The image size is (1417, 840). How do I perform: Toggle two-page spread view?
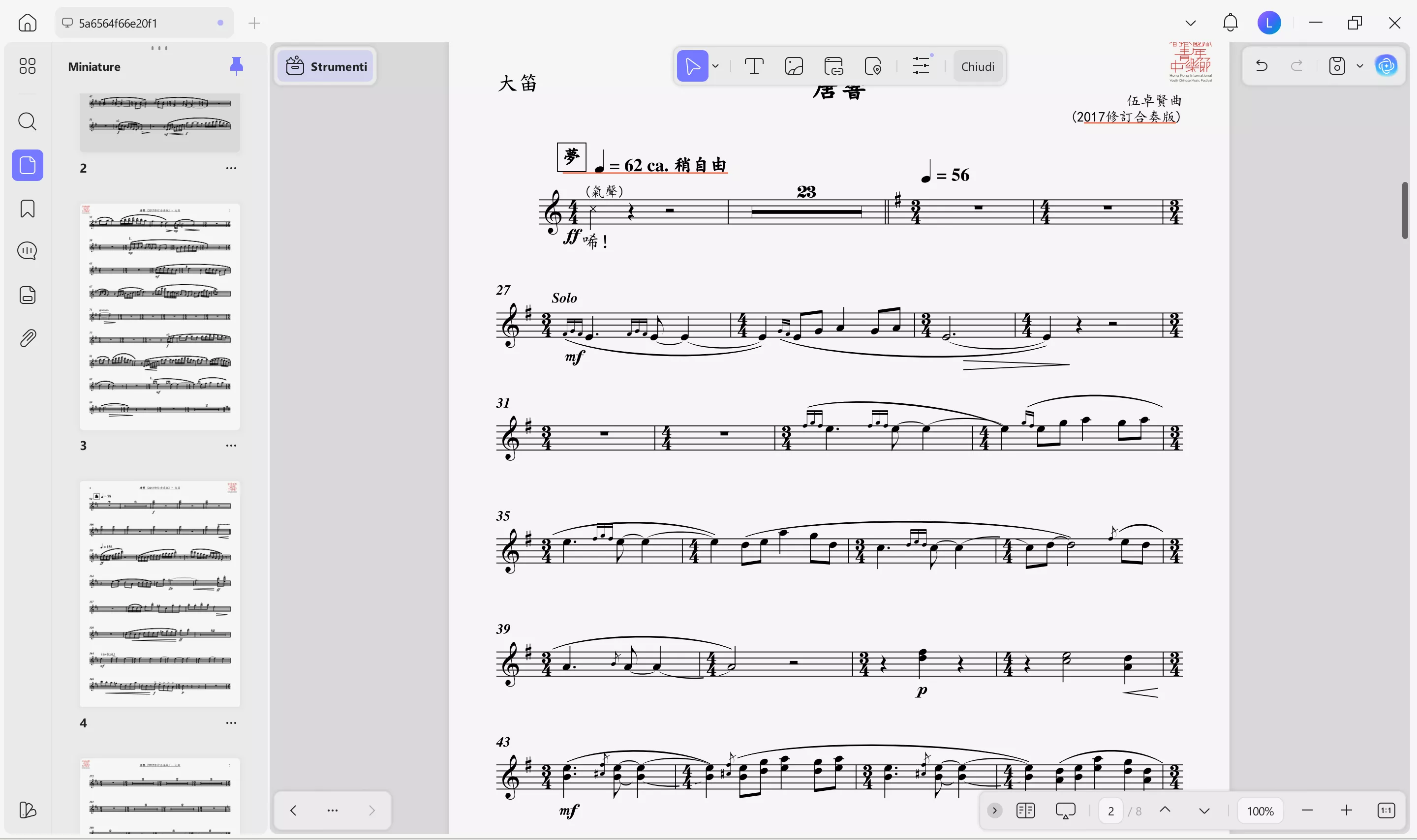click(x=1025, y=810)
